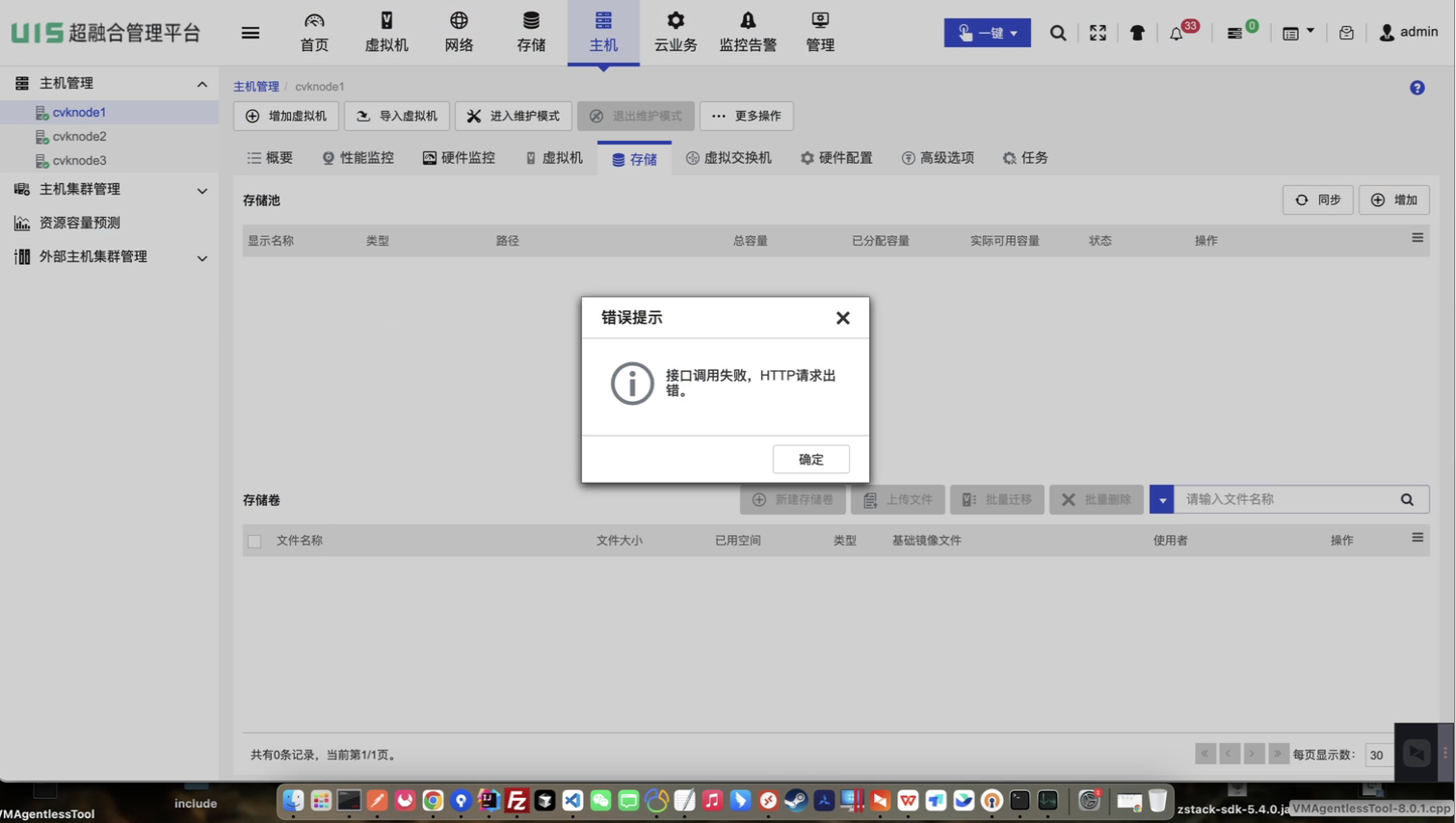Screen dimensions: 1456x823
Task: Switch to the 硬件监控 tab
Action: pos(459,158)
